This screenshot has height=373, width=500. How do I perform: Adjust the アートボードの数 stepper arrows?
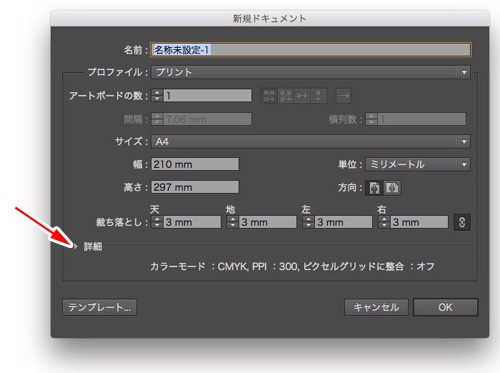(x=157, y=96)
